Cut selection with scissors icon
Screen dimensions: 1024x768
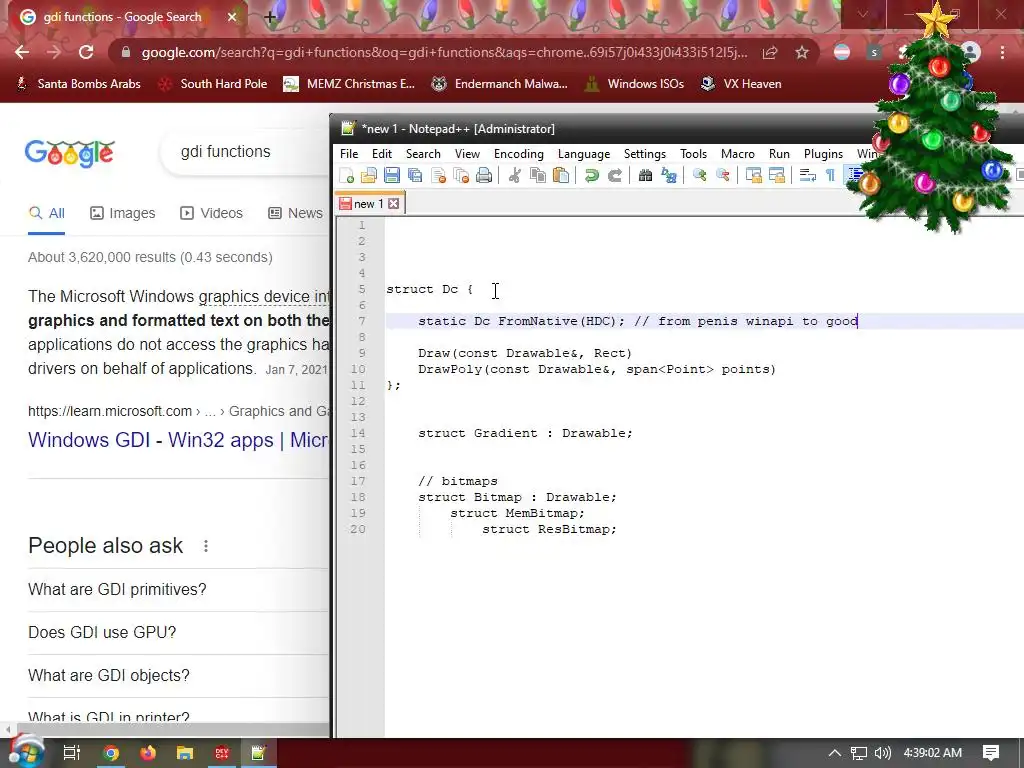click(x=515, y=175)
